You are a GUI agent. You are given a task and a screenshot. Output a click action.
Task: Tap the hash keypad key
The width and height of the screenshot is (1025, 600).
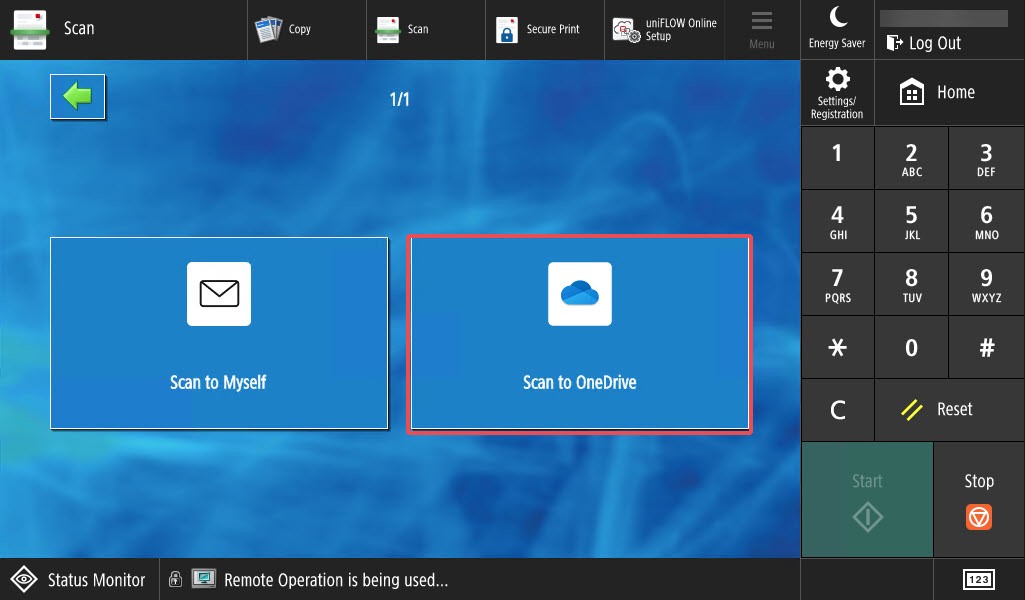[x=986, y=347]
